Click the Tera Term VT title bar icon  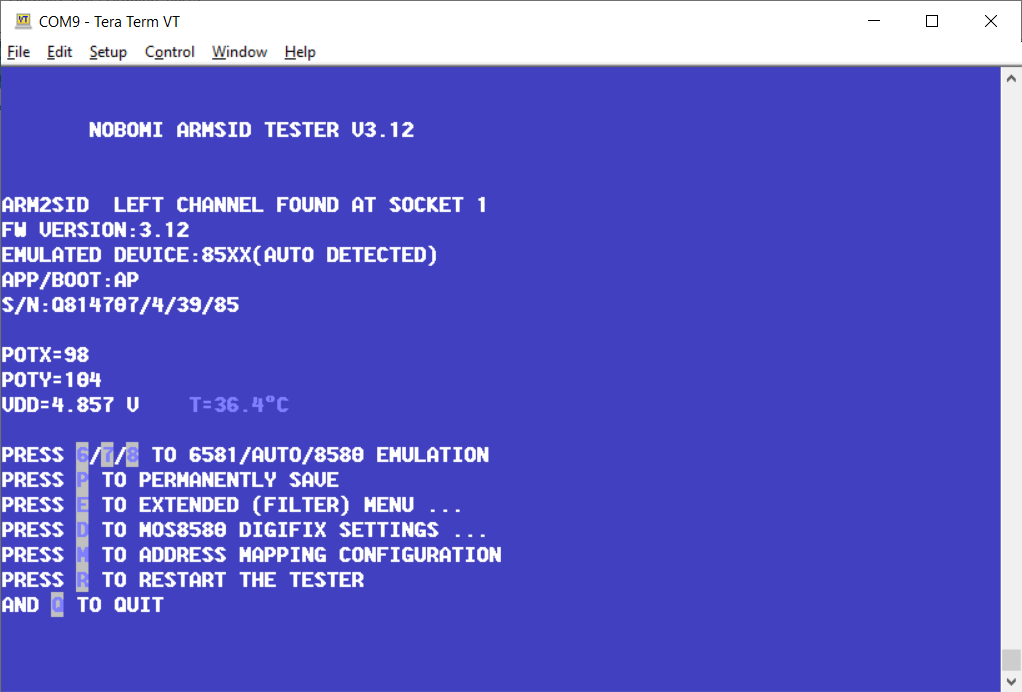pyautogui.click(x=23, y=21)
